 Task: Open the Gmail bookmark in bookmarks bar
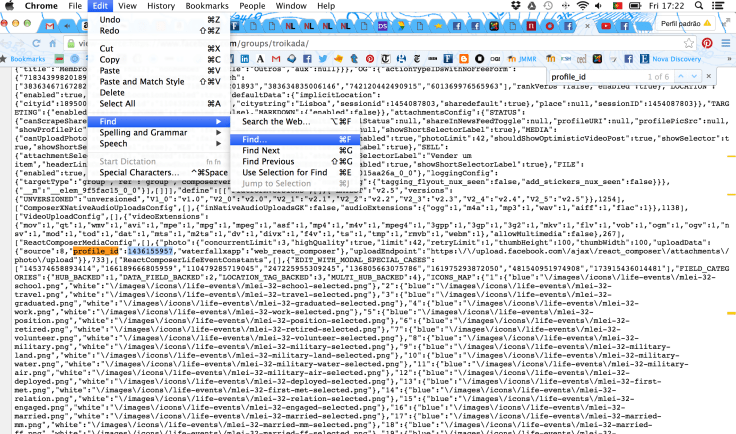pos(276,59)
